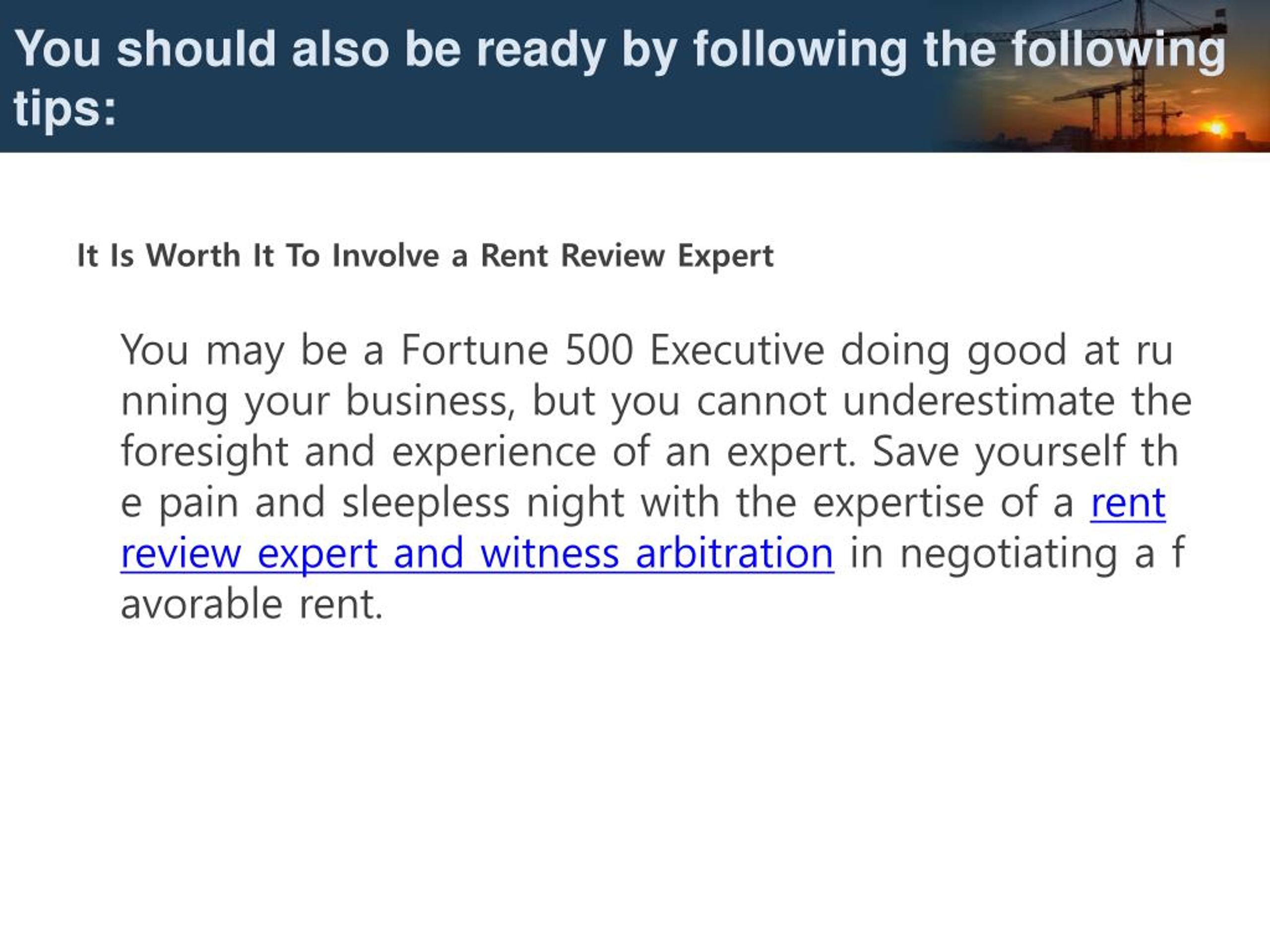Click the words "in negotiating a"
1270x952 pixels.
click(1003, 554)
